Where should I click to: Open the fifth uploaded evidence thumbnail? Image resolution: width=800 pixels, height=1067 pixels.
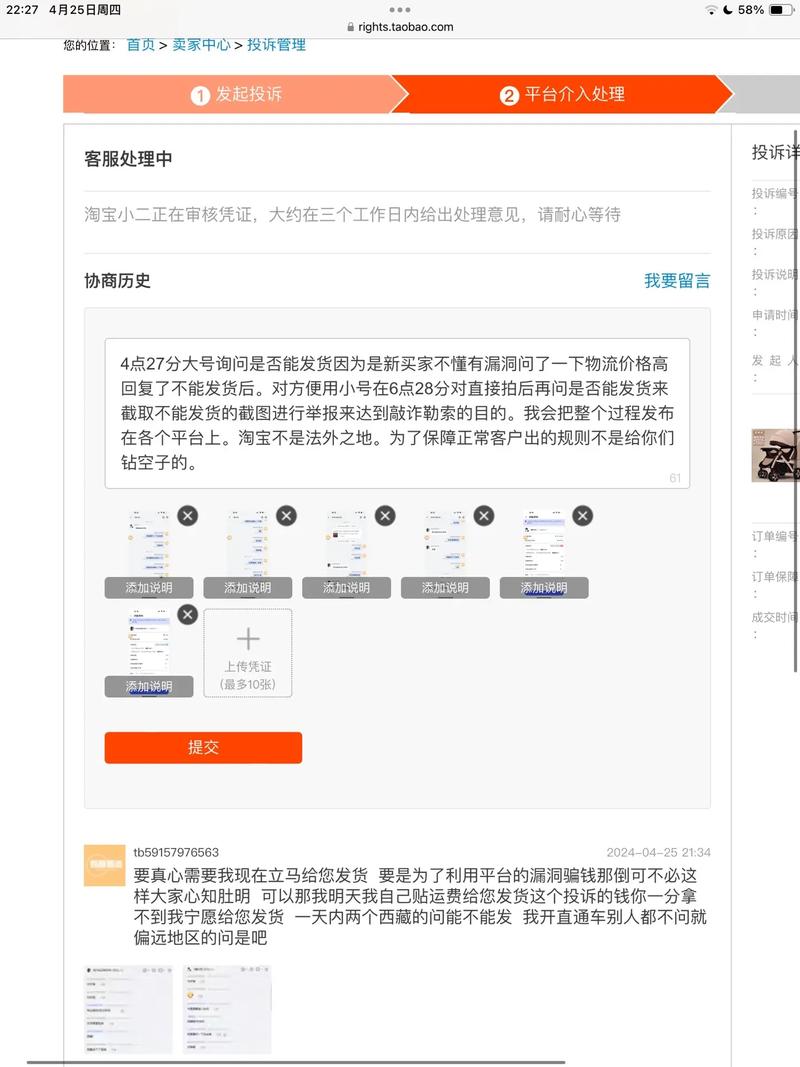[544, 543]
